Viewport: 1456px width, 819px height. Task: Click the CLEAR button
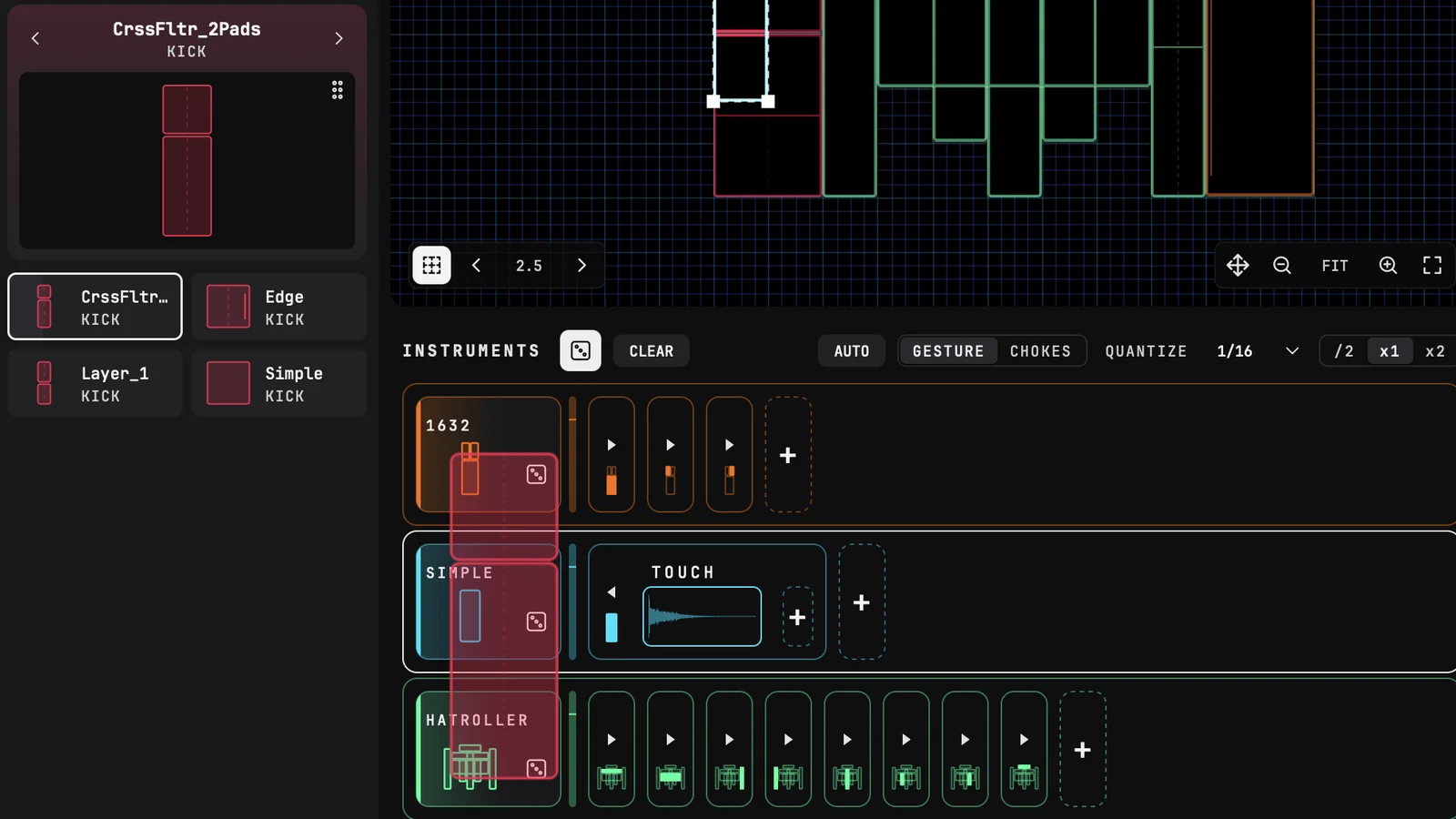[652, 351]
